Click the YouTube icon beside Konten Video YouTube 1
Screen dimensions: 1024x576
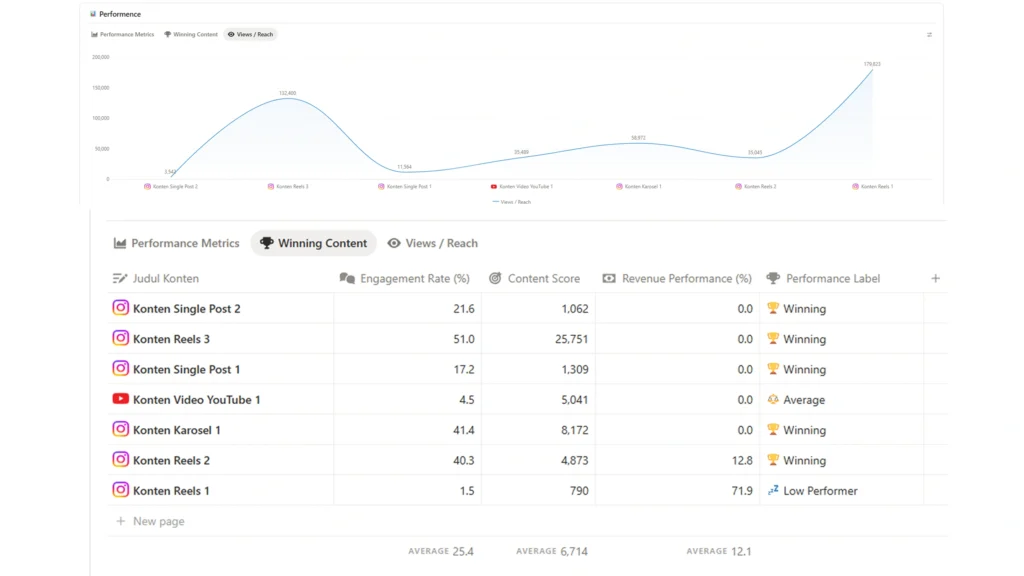point(121,399)
